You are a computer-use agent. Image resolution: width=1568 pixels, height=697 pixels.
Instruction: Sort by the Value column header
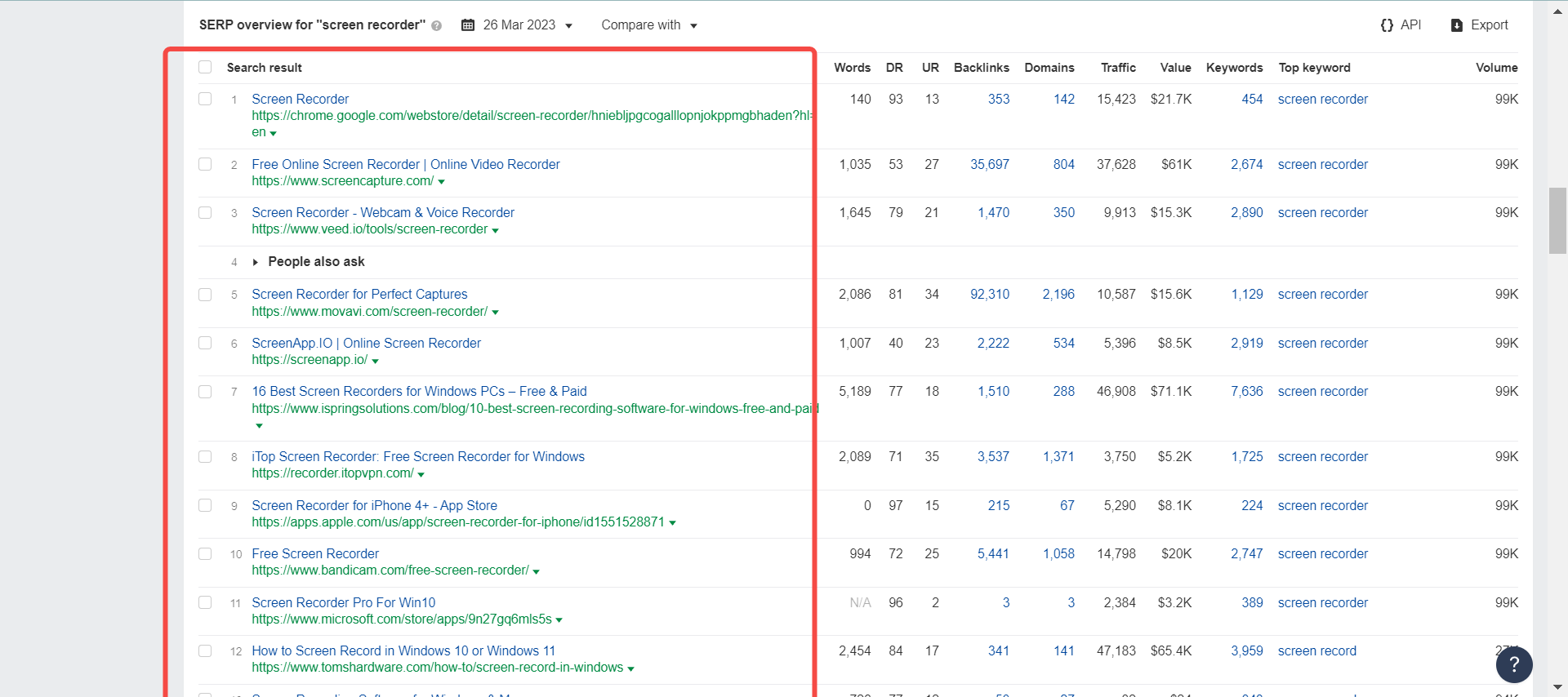coord(1175,68)
